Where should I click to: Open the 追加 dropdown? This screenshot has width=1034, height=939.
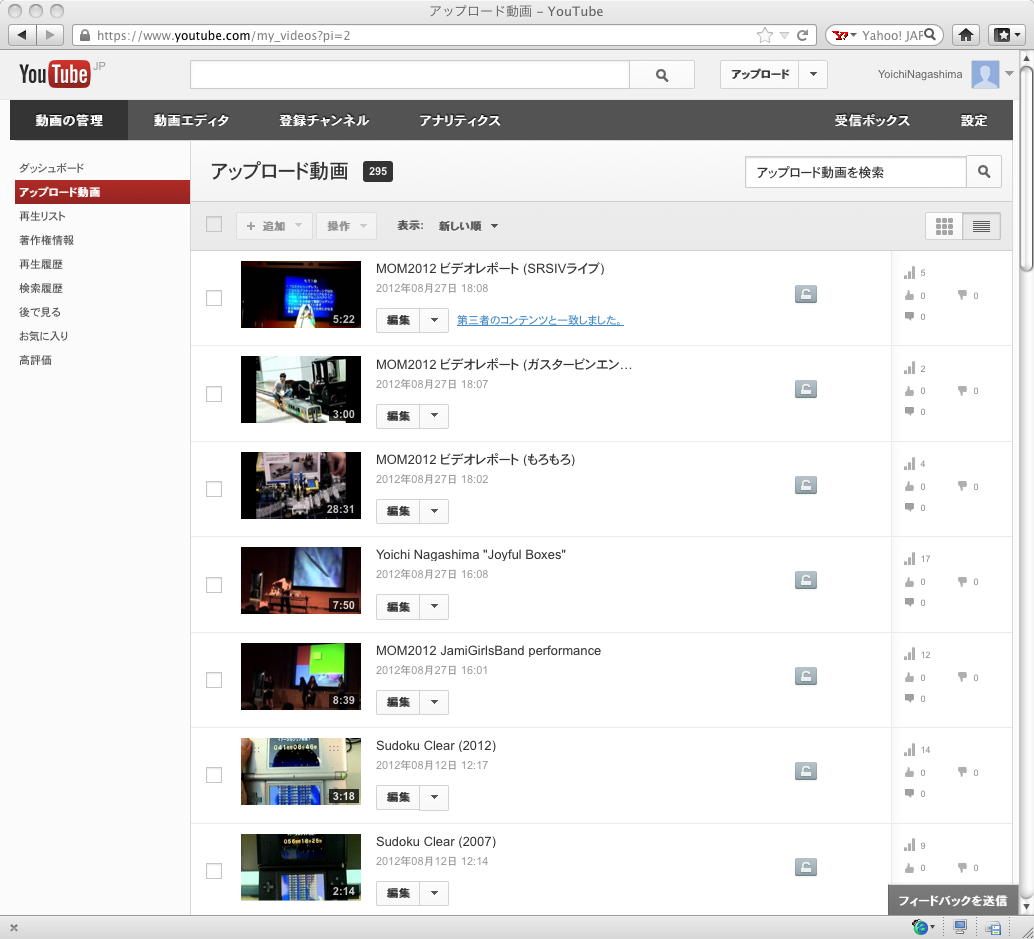click(x=274, y=226)
